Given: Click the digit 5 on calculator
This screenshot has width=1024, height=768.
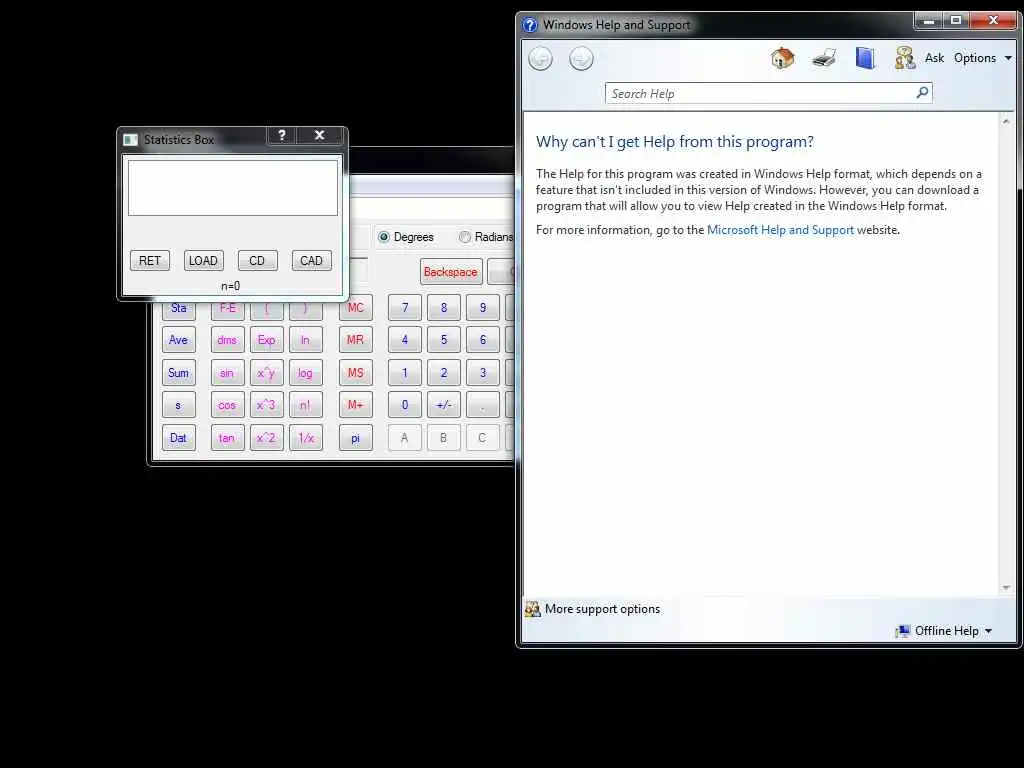Looking at the screenshot, I should (x=444, y=340).
